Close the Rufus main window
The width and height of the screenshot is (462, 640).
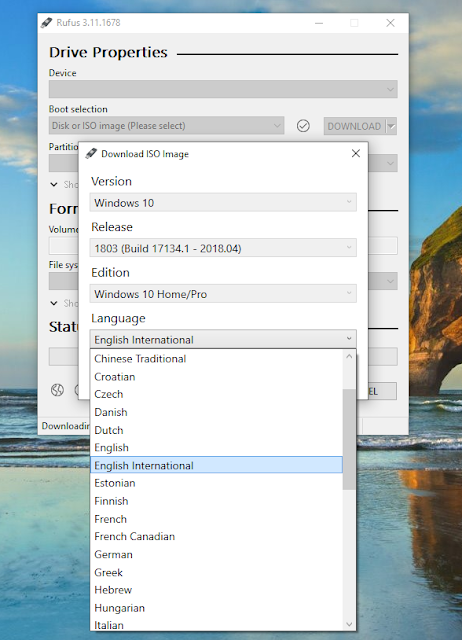(390, 23)
